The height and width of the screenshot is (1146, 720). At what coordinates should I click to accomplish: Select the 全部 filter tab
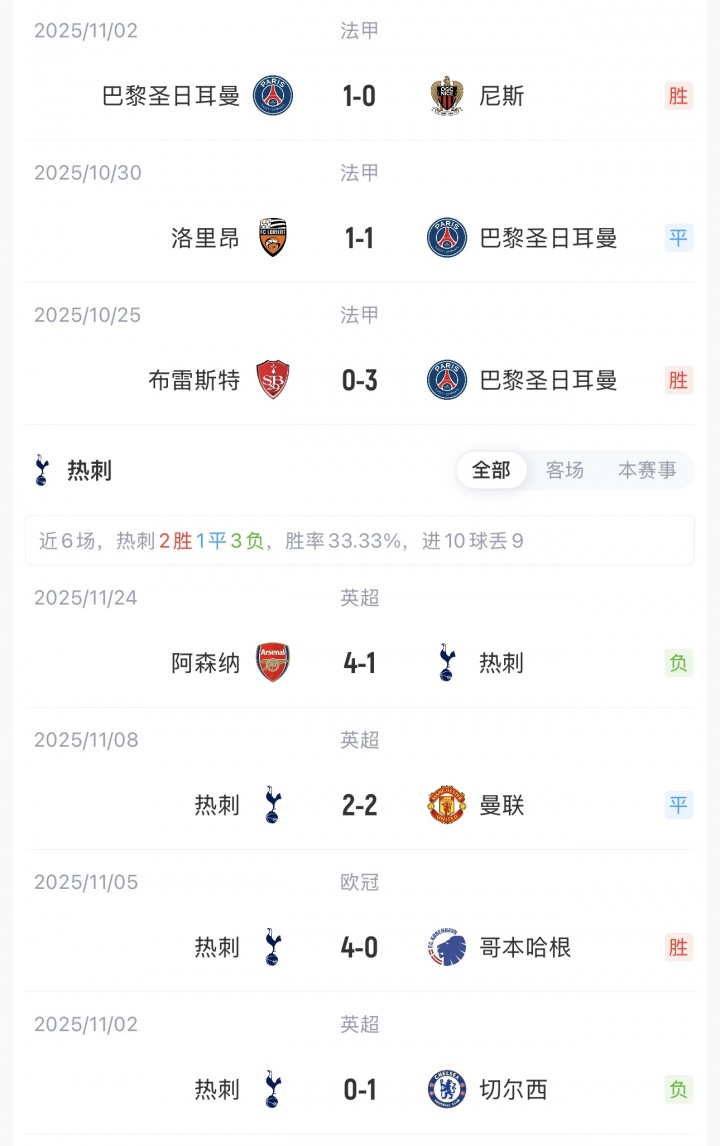[491, 470]
